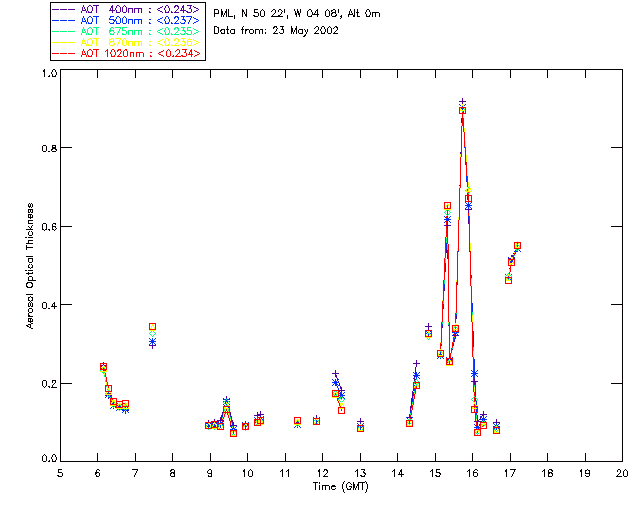Click the 'Aerosol Optical Thickness' y-axis label
Screen dimensions: 640x512
(31, 266)
